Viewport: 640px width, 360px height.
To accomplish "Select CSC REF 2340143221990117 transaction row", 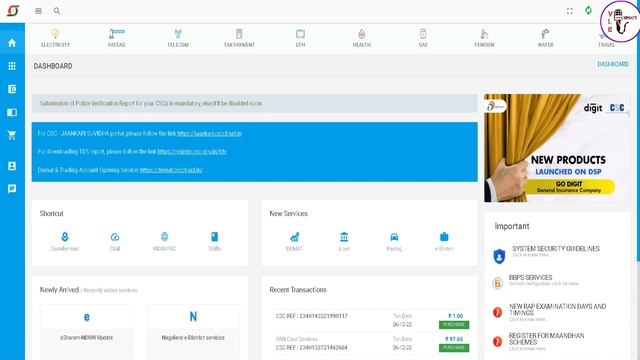I will 369,320.
